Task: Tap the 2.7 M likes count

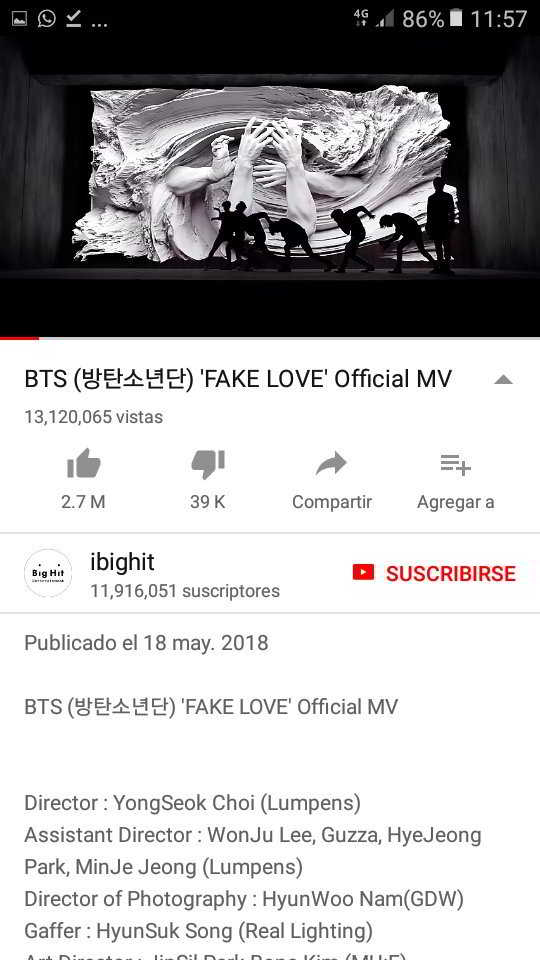Action: coord(83,502)
